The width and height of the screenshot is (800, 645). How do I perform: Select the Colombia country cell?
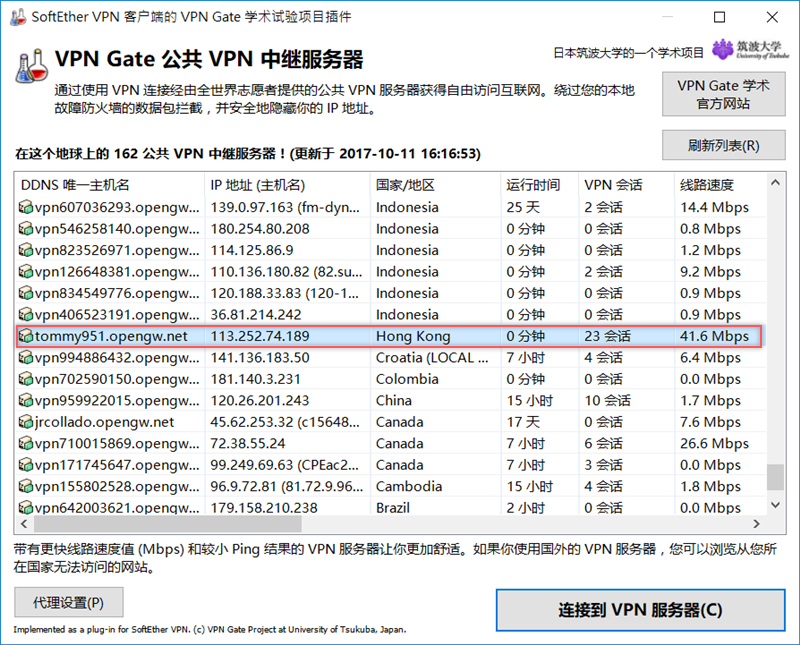coord(407,379)
